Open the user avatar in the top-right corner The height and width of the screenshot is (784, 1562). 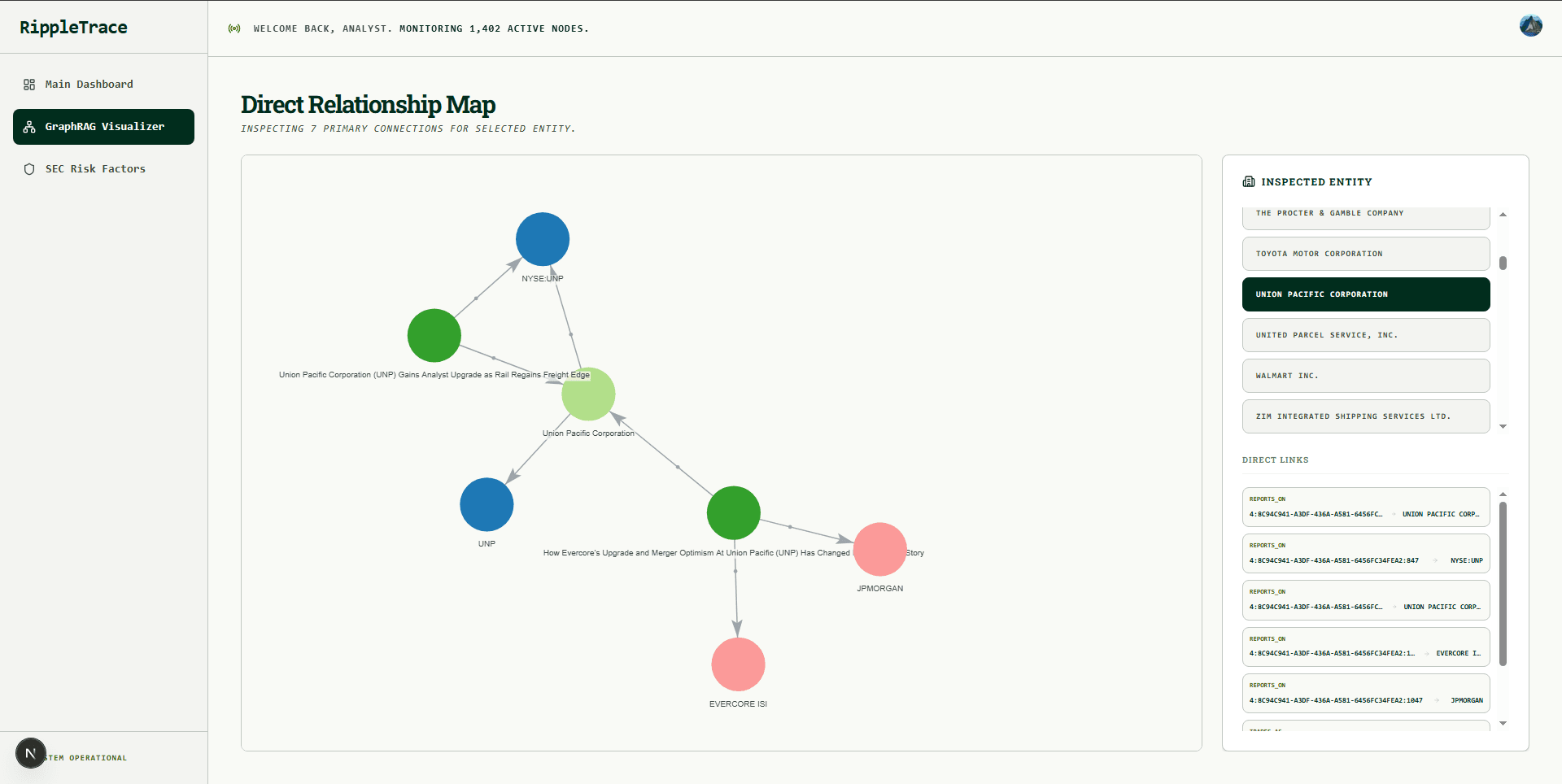[x=1530, y=25]
